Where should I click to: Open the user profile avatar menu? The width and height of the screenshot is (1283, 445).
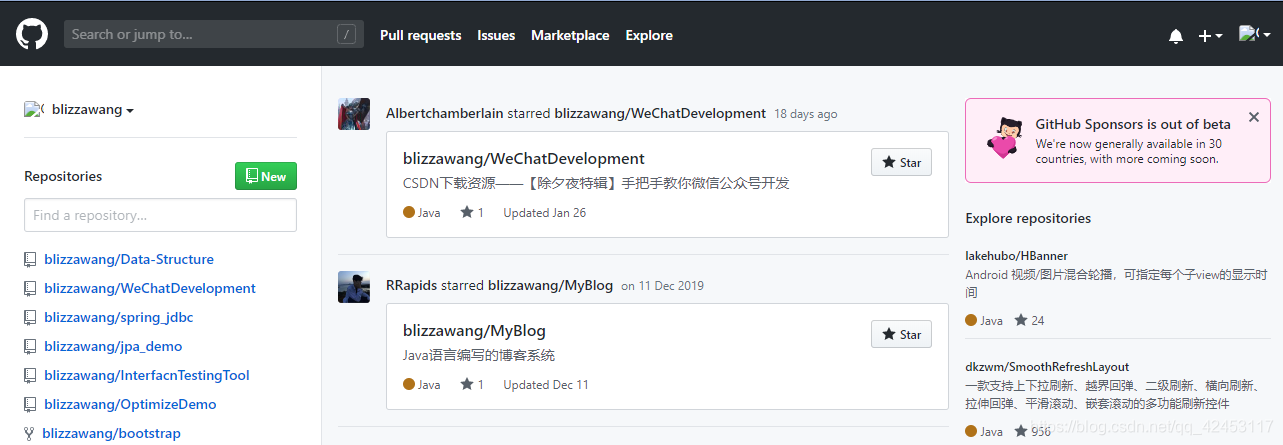point(1255,35)
